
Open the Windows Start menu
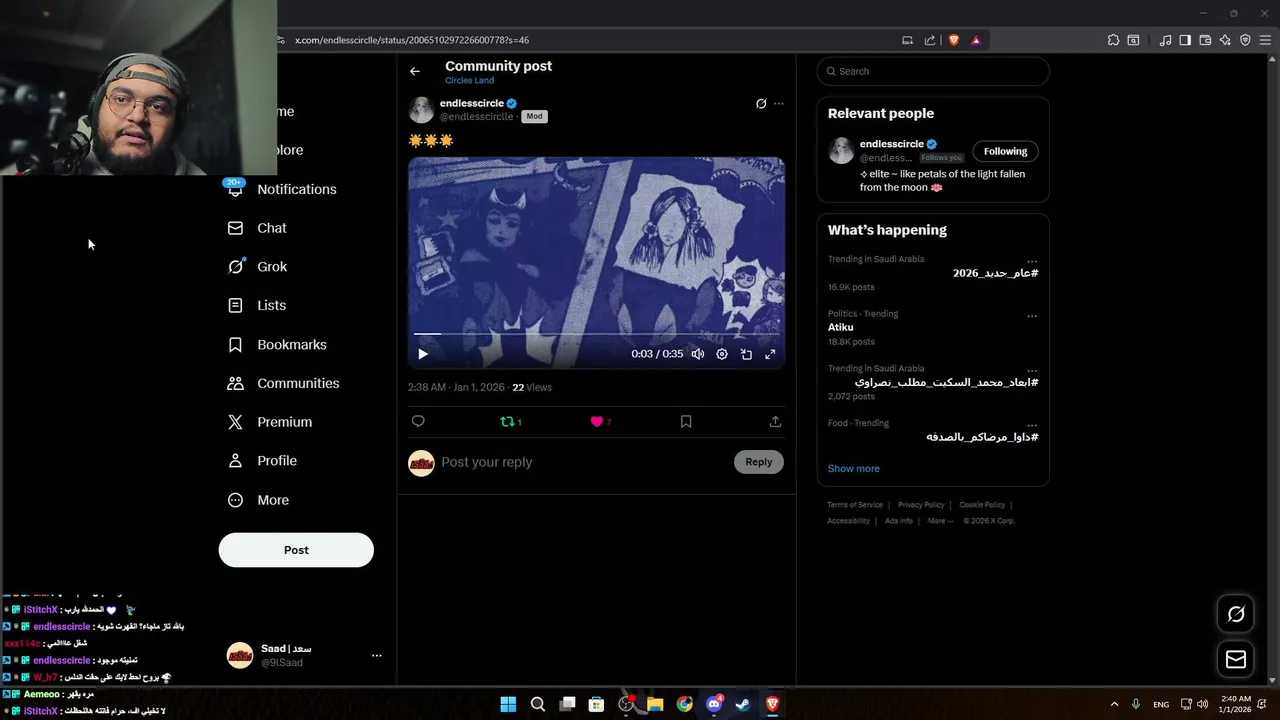[508, 704]
